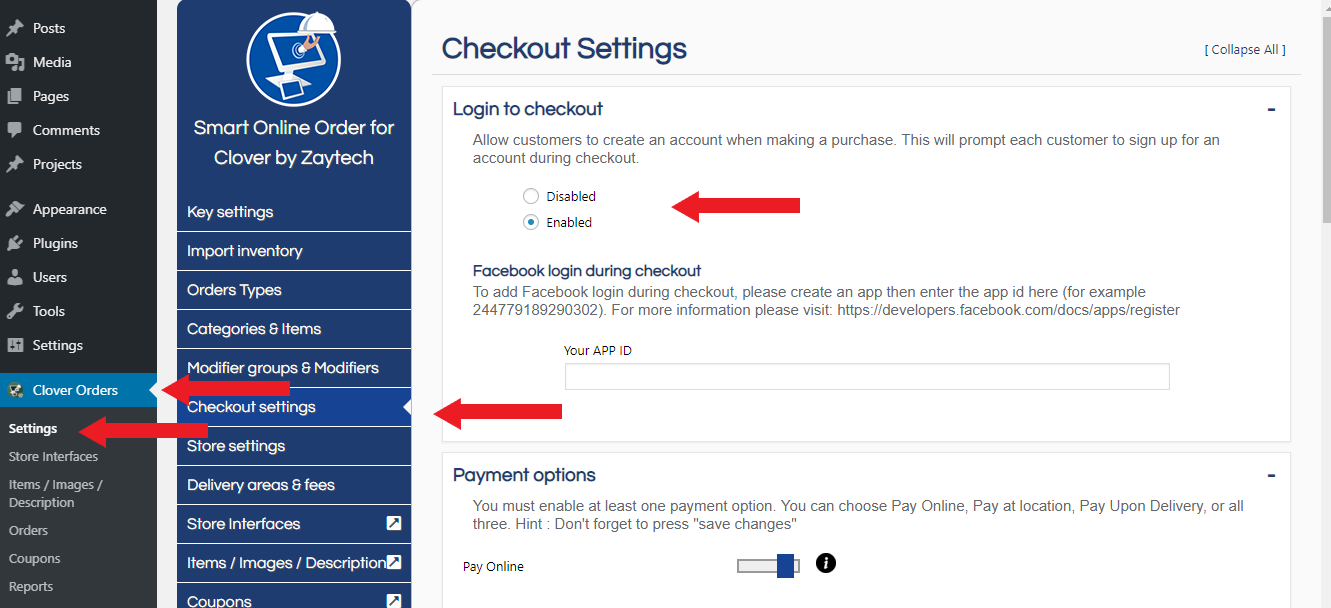This screenshot has height=608, width=1331.
Task: Click the Collapse All link
Action: [1245, 49]
